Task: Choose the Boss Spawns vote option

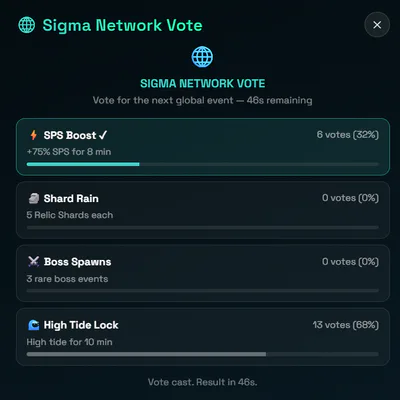Action: tap(203, 273)
